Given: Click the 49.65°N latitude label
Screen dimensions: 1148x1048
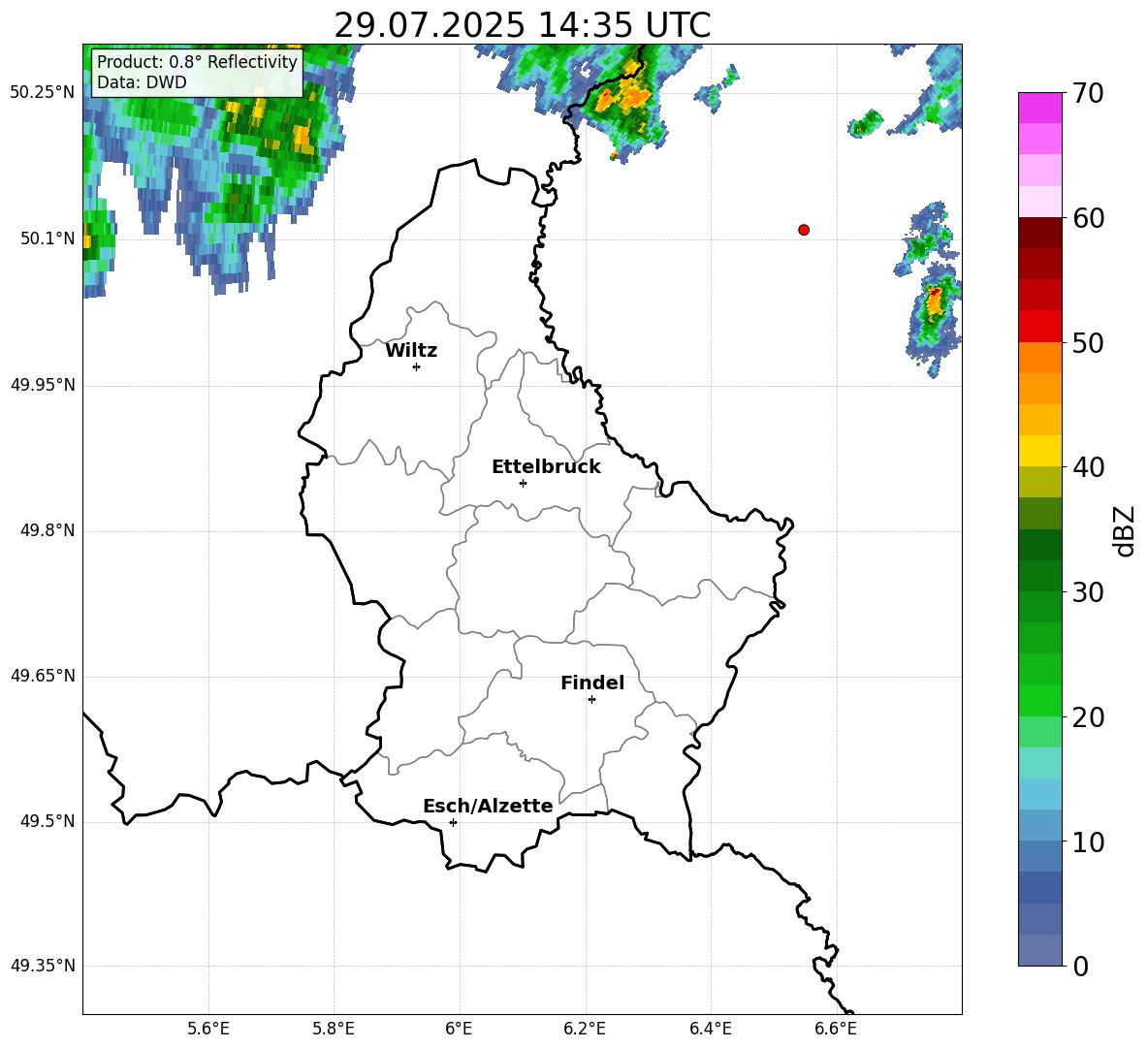Looking at the screenshot, I should coord(43,676).
